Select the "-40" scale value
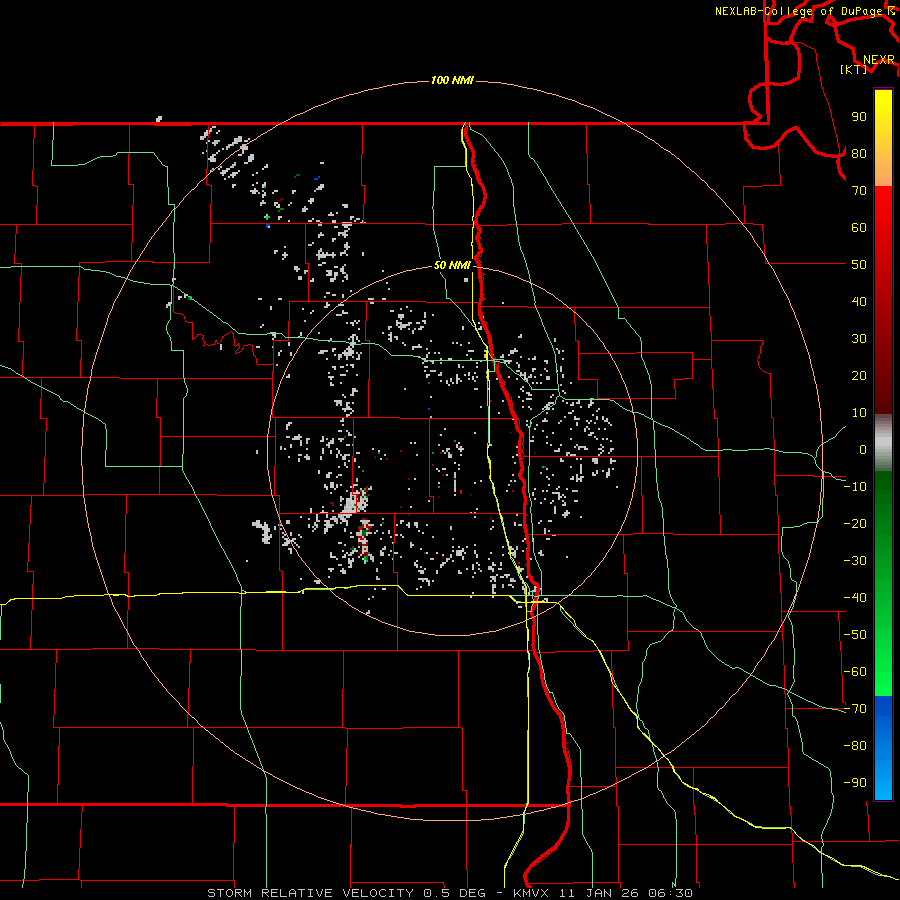The width and height of the screenshot is (900, 900). click(855, 598)
